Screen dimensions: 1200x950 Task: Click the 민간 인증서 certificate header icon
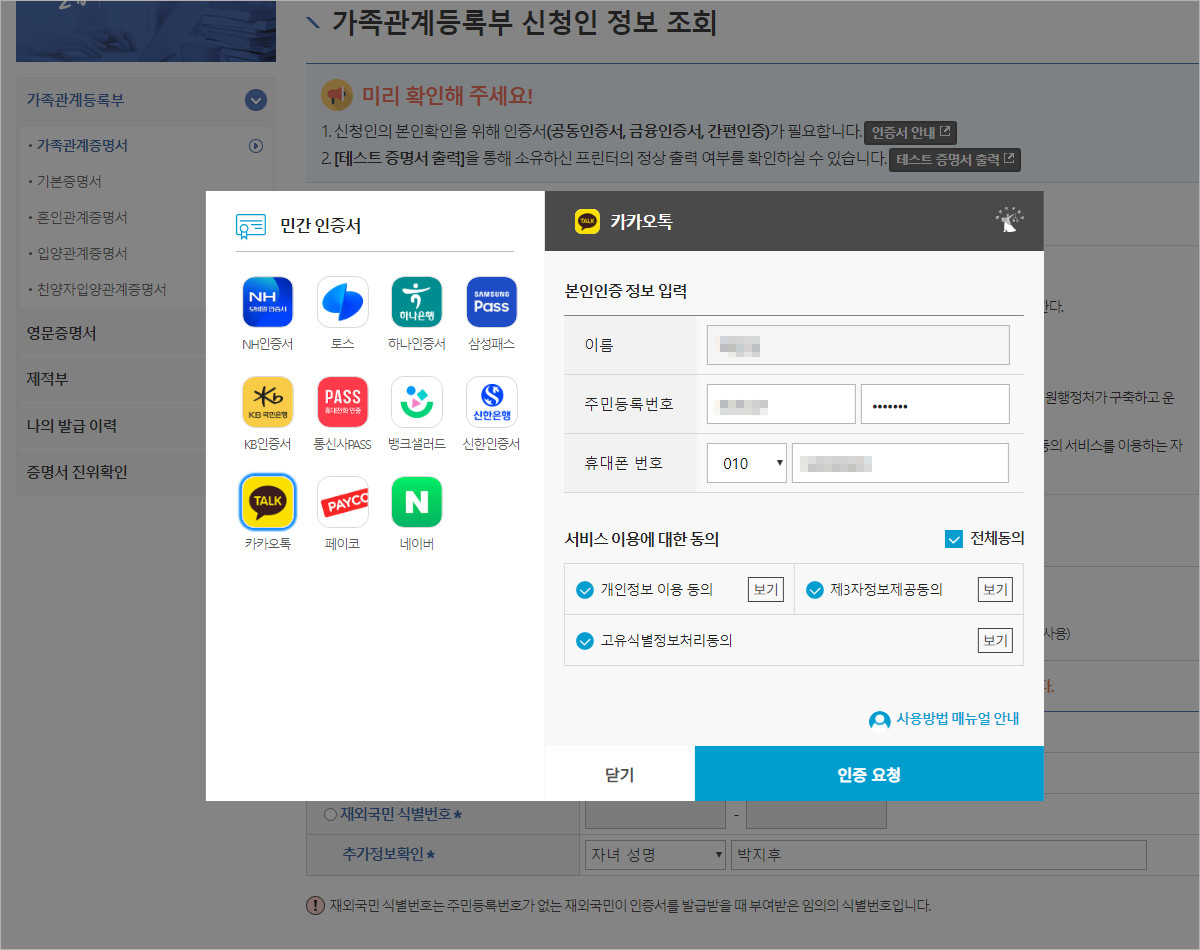[251, 225]
